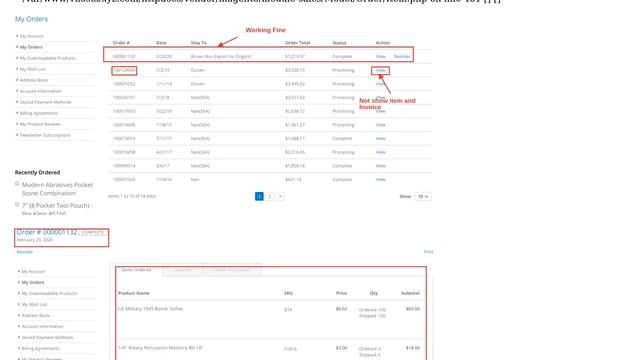Switch to the Items Ordered tab
640x360 pixels.
click(x=136, y=270)
